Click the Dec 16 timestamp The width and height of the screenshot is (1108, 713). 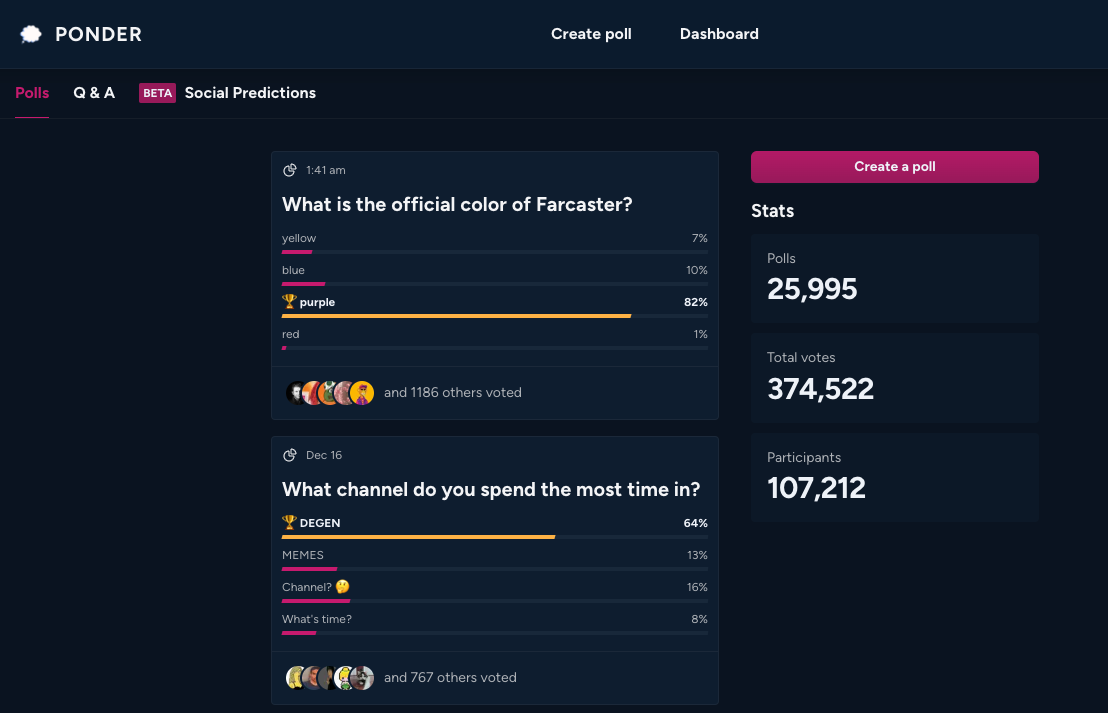[324, 455]
